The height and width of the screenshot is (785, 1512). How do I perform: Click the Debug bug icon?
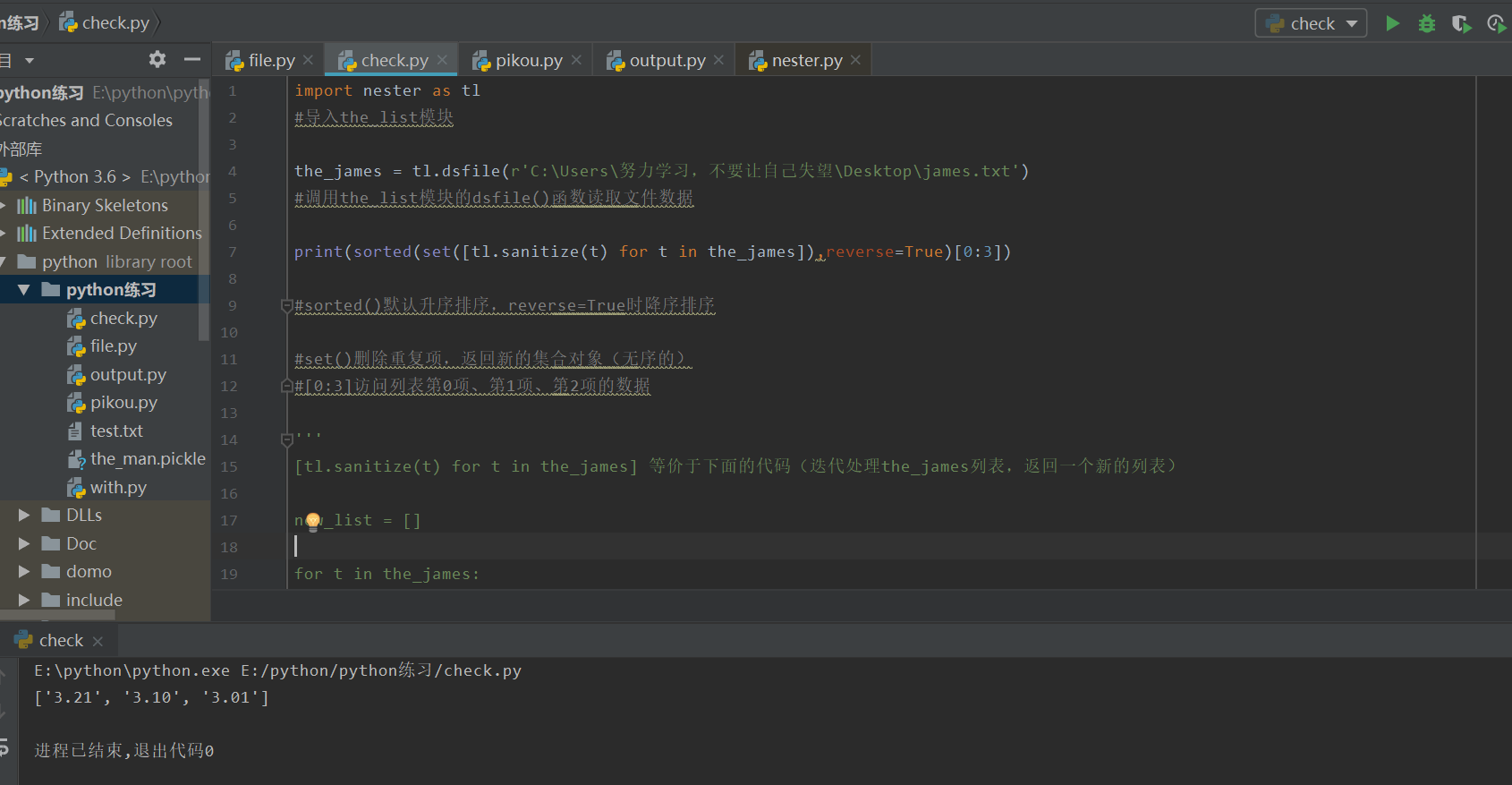click(1427, 23)
